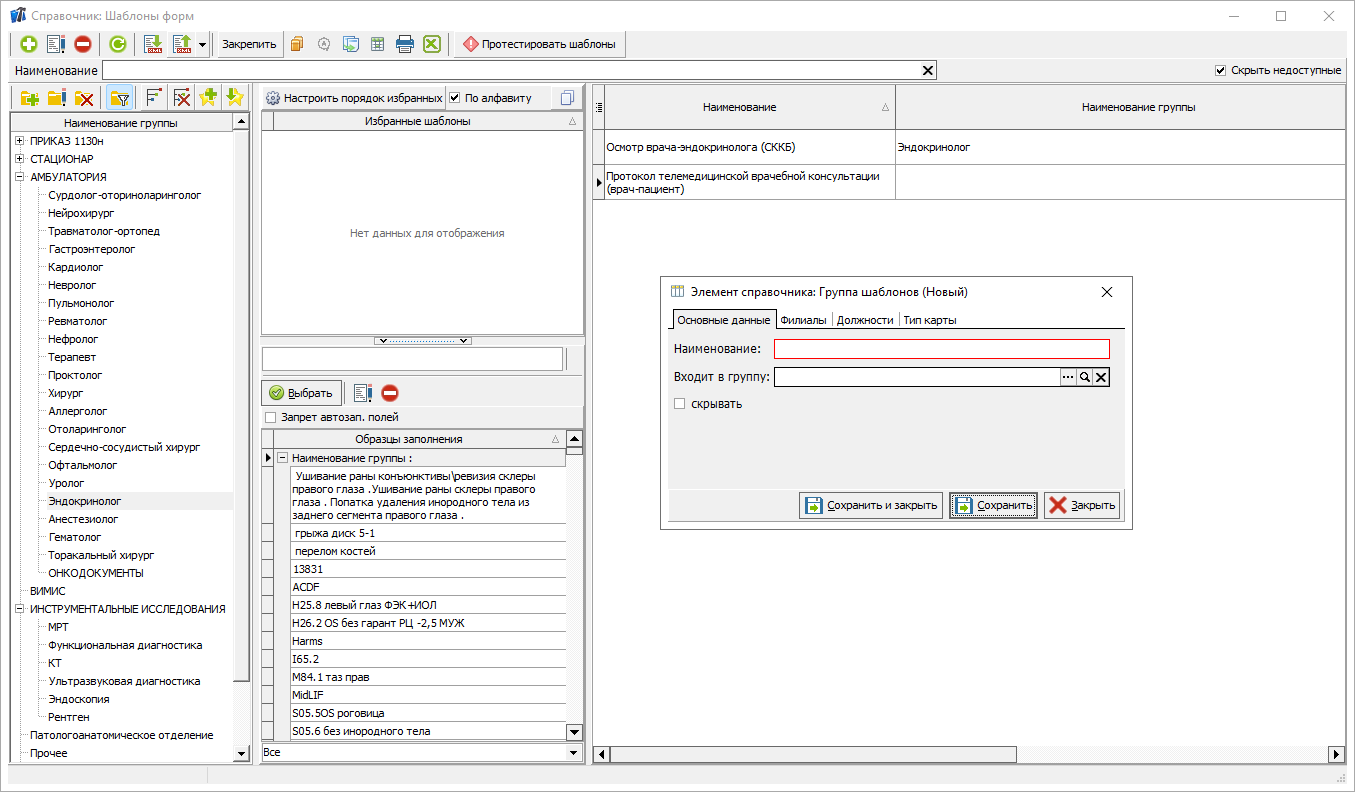1355x792 pixels.
Task: Click the green add template icon
Action: click(x=28, y=44)
